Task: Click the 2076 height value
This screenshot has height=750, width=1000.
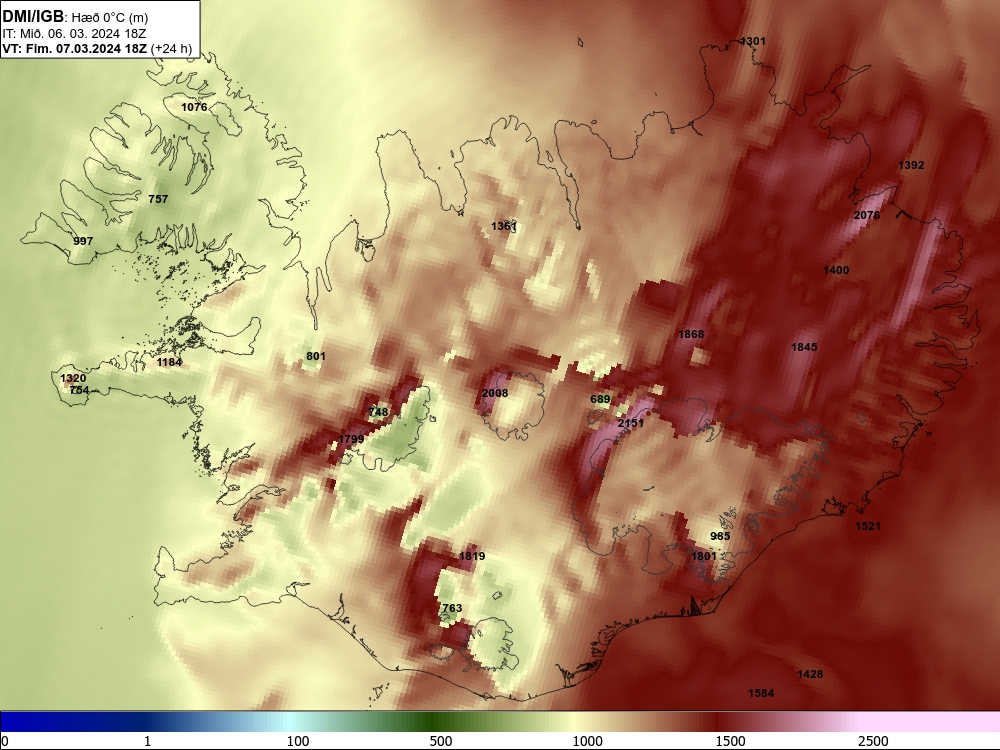Action: pyautogui.click(x=867, y=216)
